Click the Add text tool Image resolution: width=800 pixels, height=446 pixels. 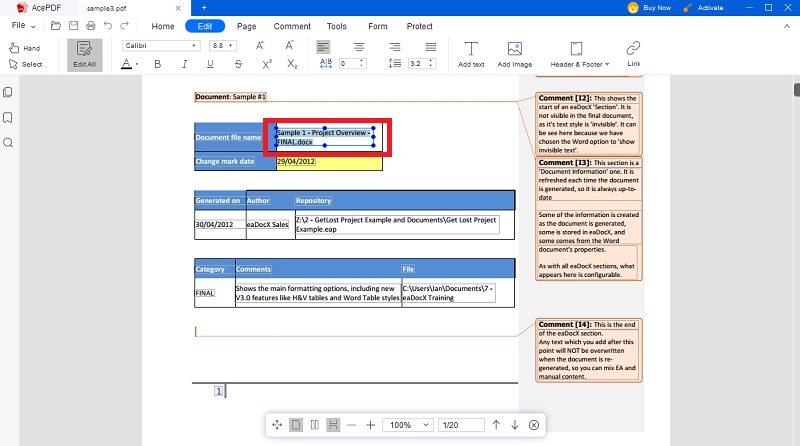[x=471, y=54]
